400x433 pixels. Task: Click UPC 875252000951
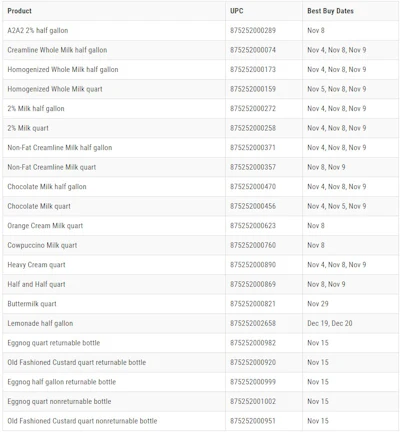pyautogui.click(x=253, y=421)
